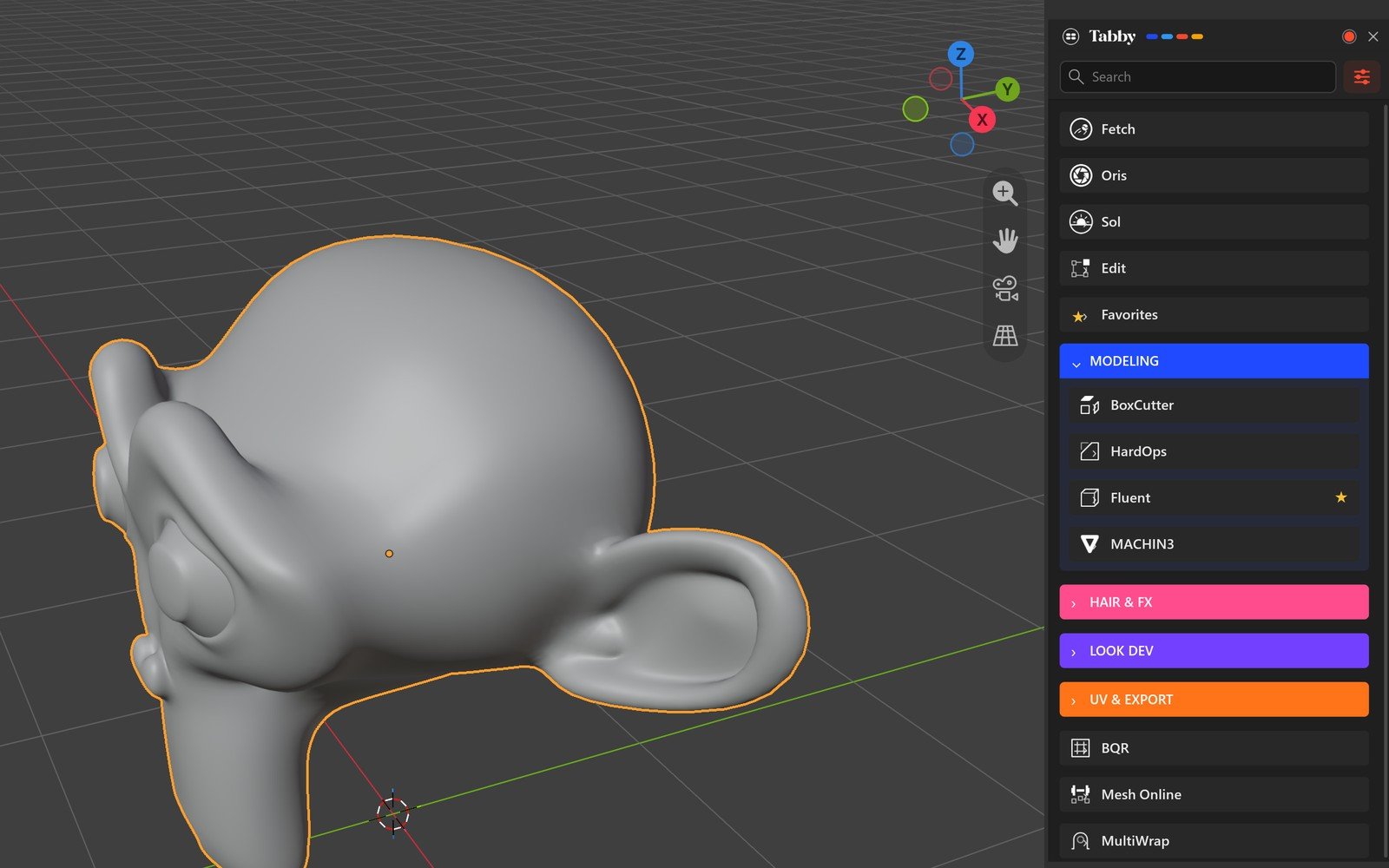The width and height of the screenshot is (1389, 868).
Task: Toggle the camera view icon
Action: pos(1005,288)
